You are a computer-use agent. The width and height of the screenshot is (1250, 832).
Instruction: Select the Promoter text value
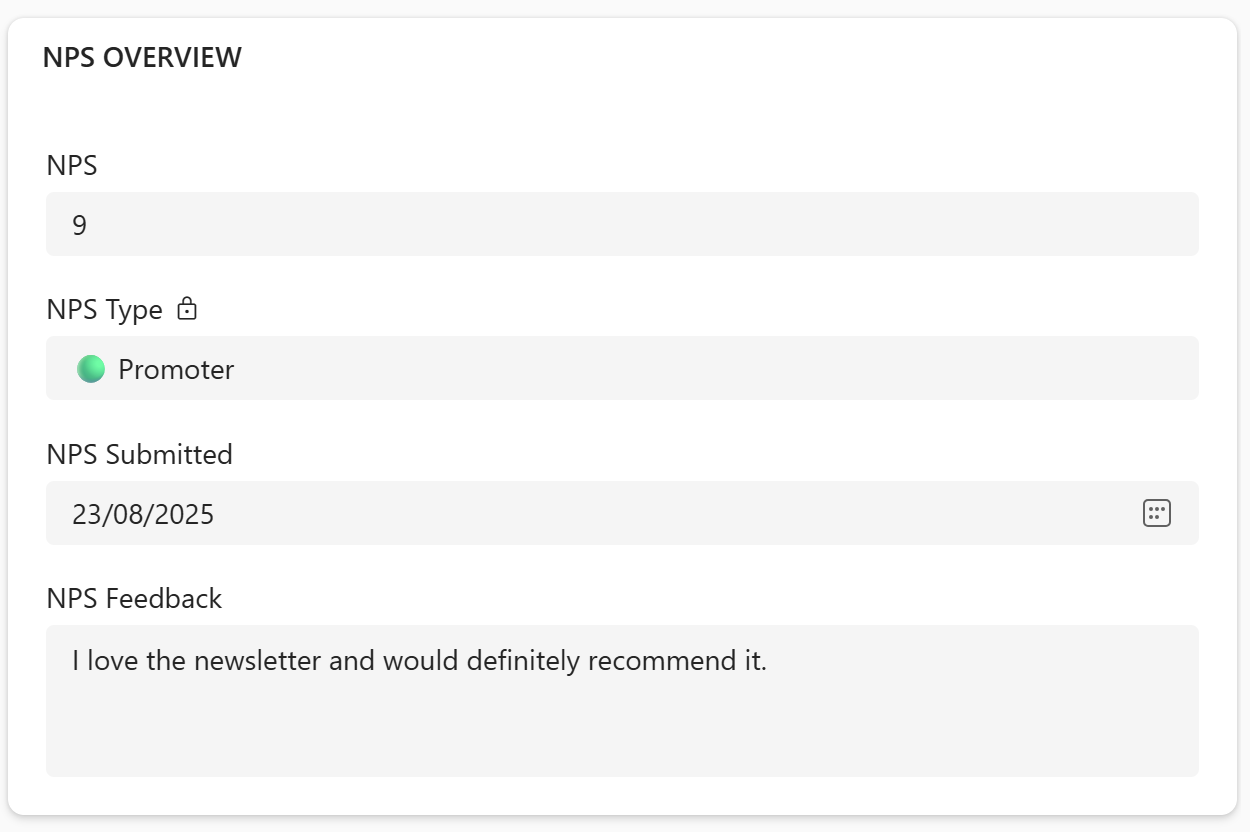coord(176,369)
